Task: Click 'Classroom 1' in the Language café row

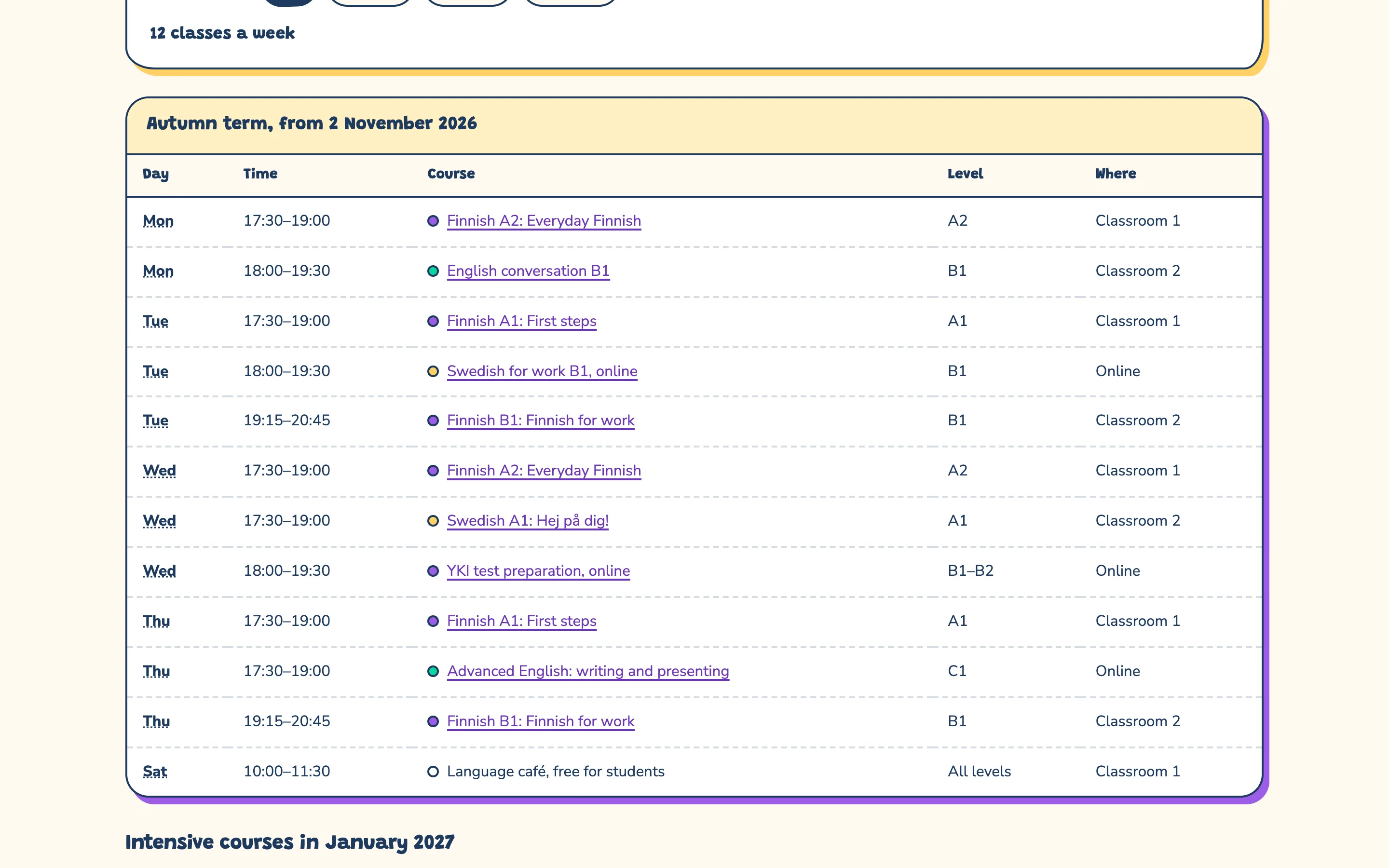Action: click(x=1138, y=771)
